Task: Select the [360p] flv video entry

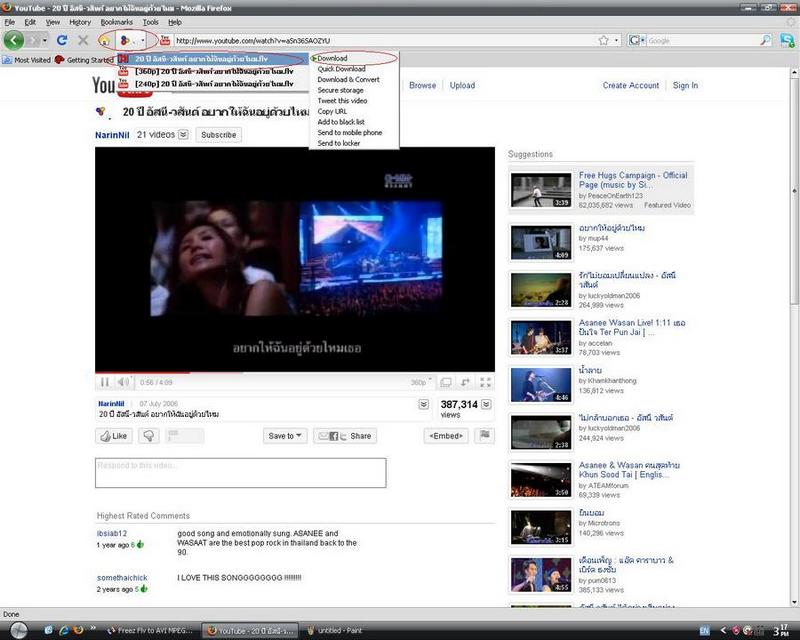Action: coord(213,71)
